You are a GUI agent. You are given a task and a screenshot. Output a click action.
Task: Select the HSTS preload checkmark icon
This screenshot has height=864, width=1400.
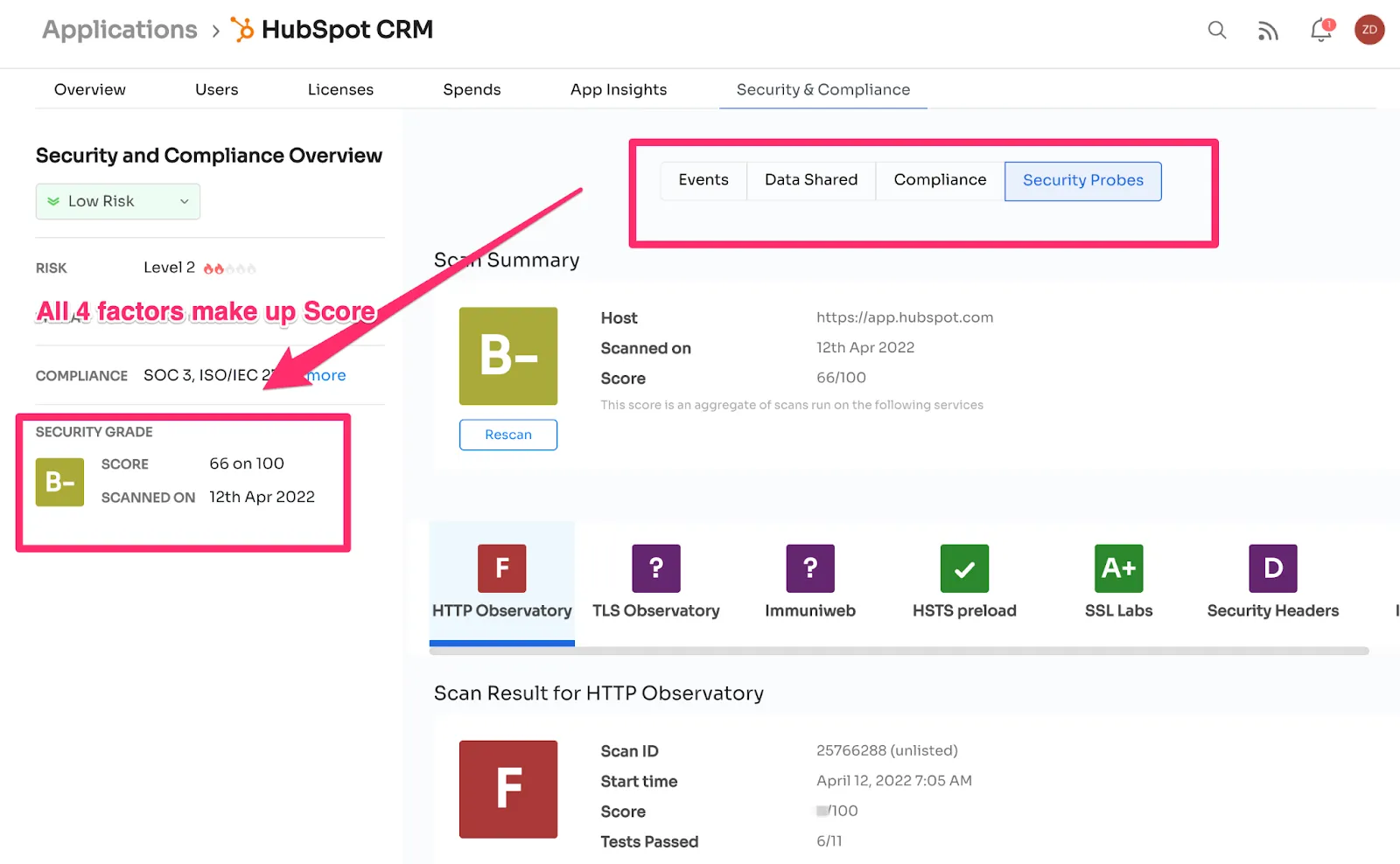(964, 568)
